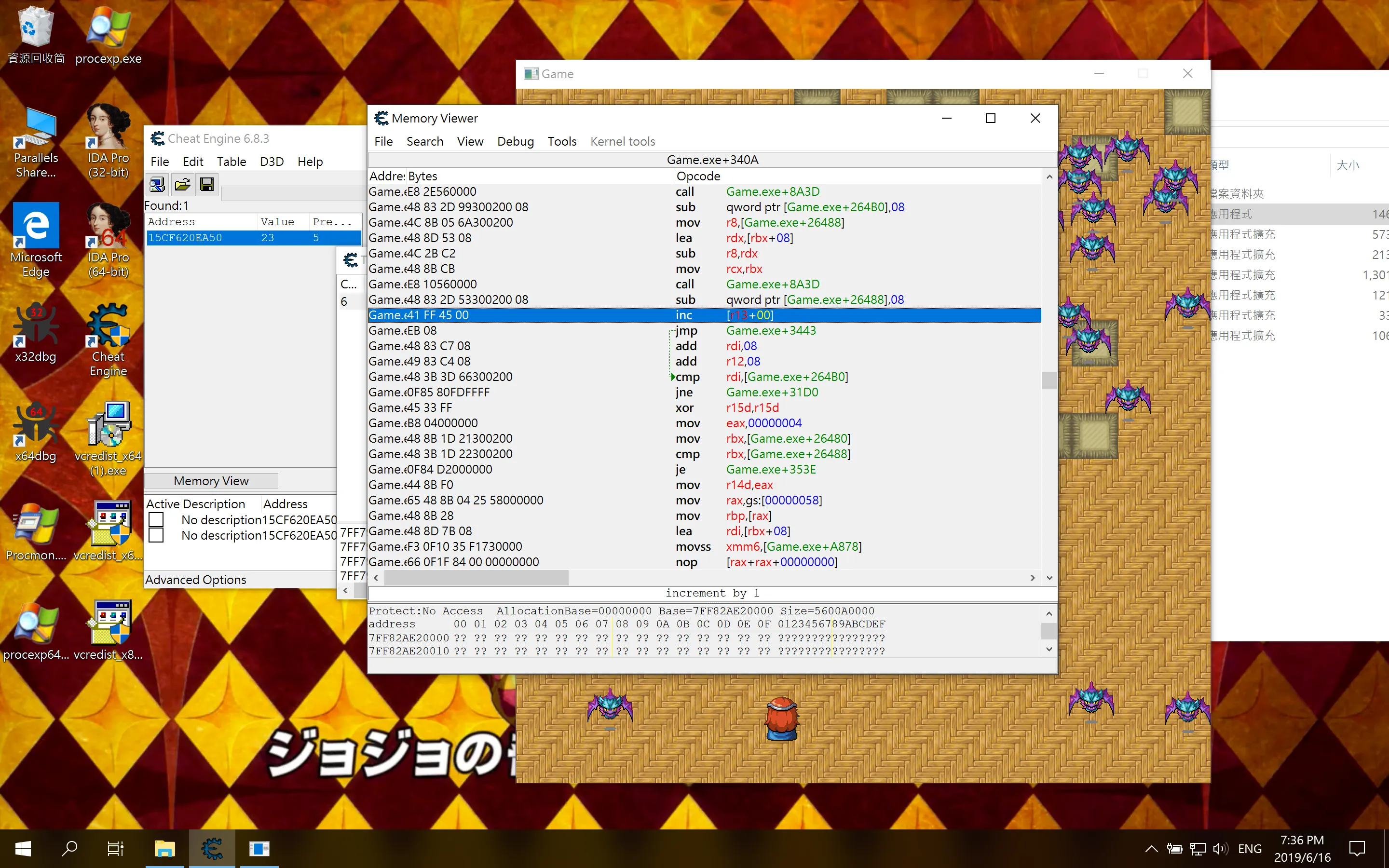Select the movss xmm6 instruction line

[704, 546]
